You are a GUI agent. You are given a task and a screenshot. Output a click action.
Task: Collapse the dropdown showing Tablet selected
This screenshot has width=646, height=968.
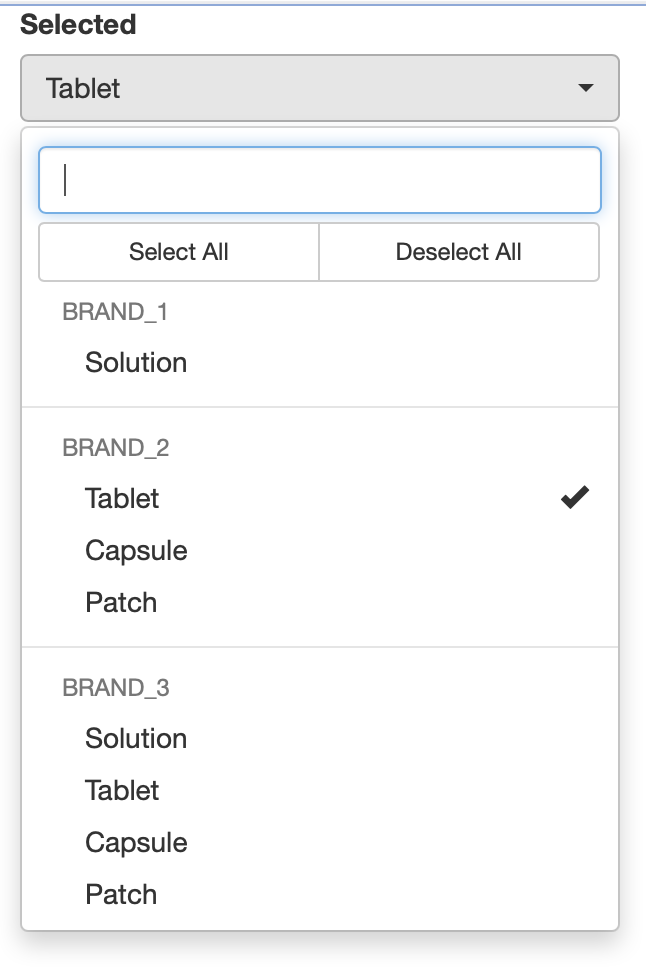[x=318, y=88]
